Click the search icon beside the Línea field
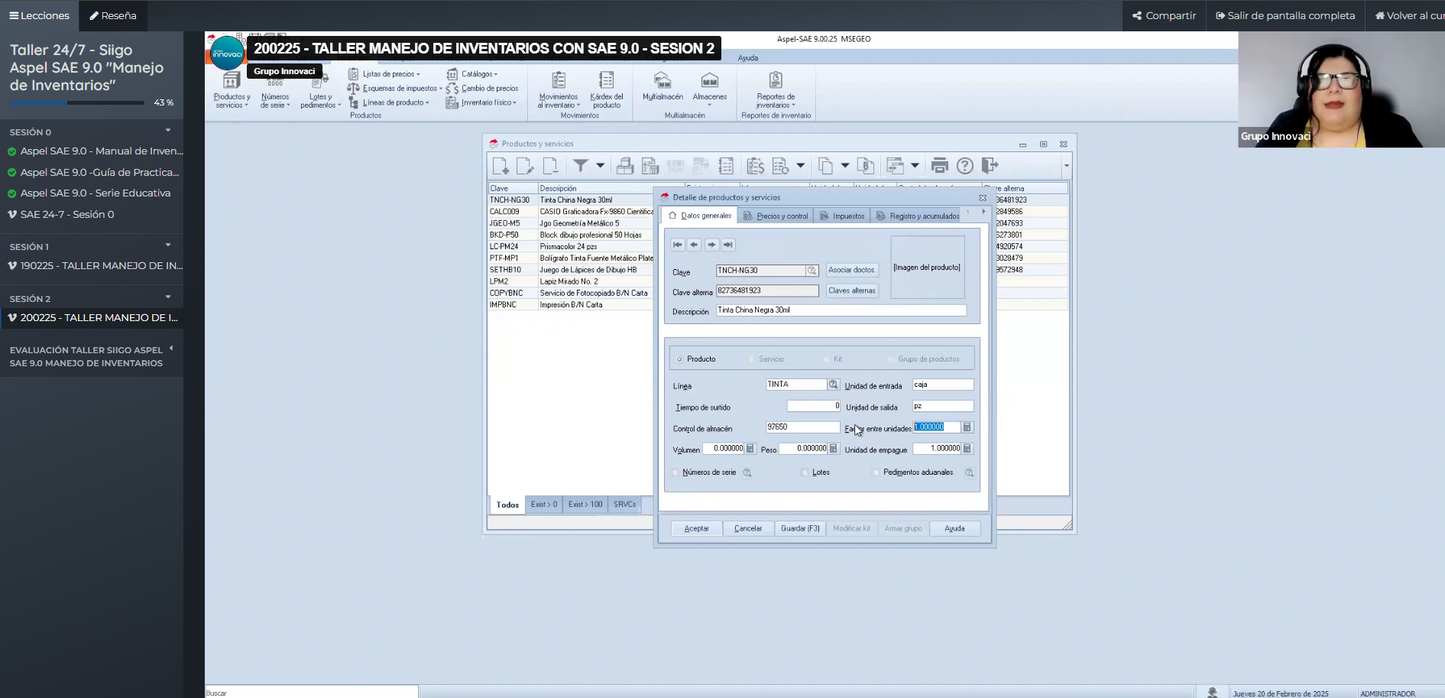Image resolution: width=1445 pixels, height=698 pixels. coord(833,385)
